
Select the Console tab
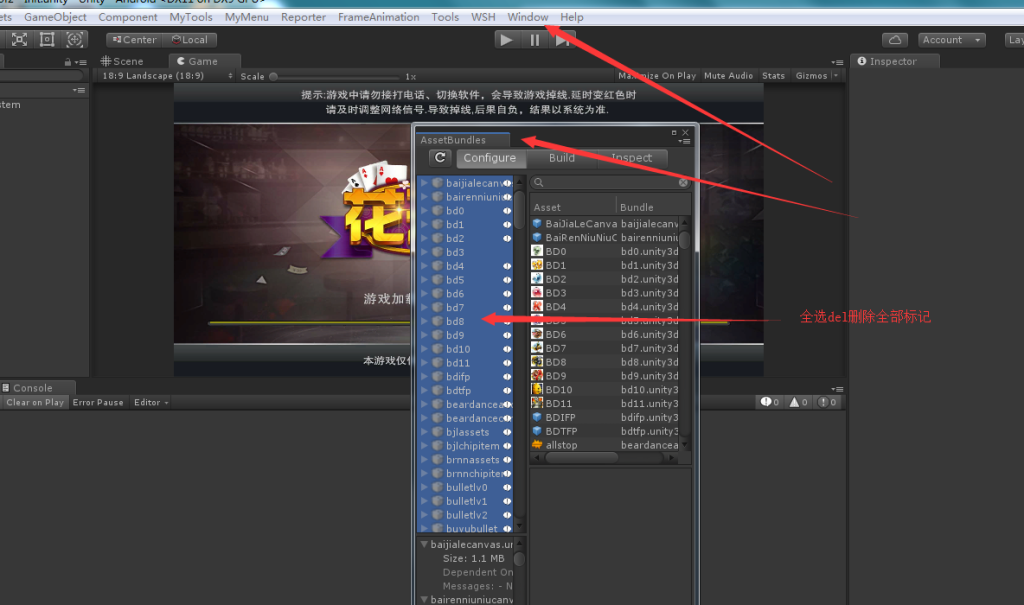[x=33, y=388]
